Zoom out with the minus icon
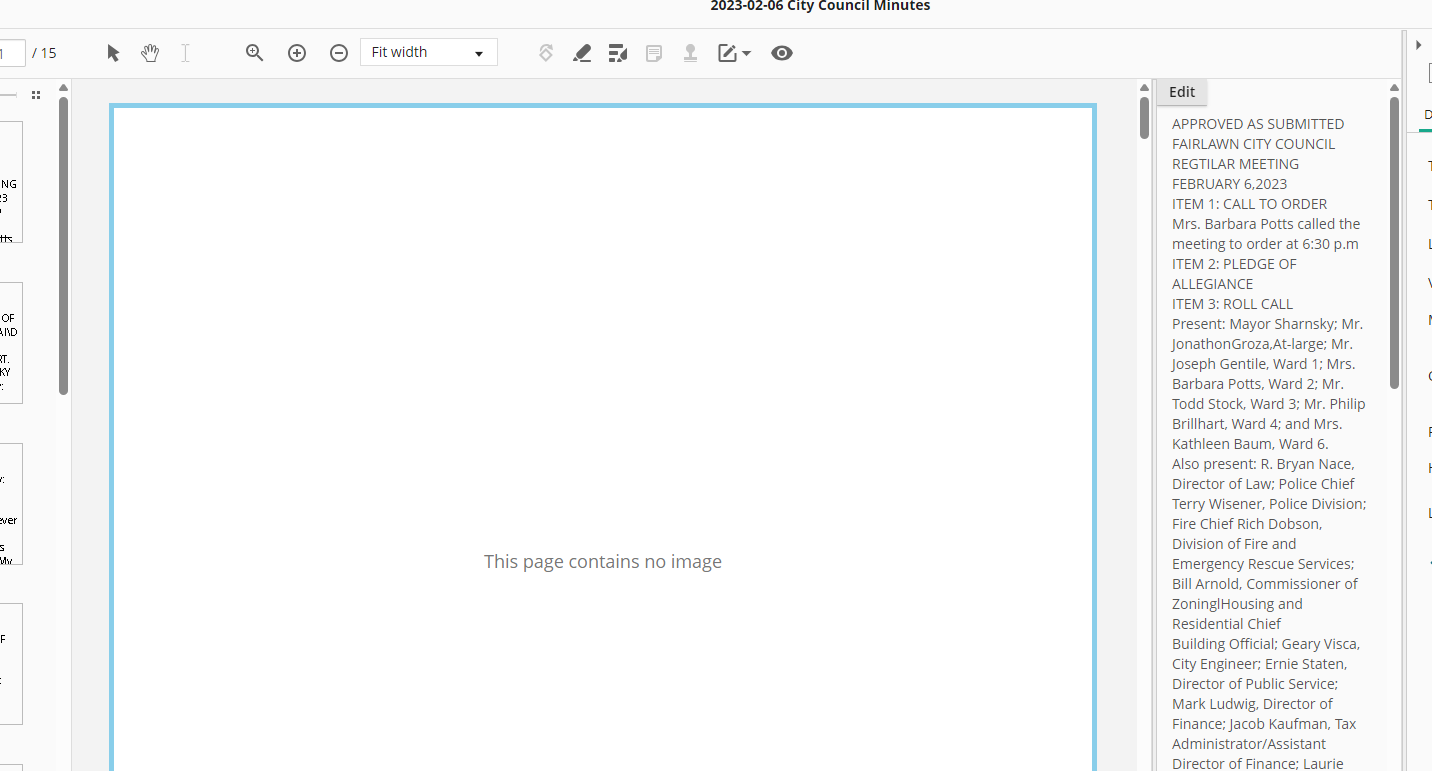 click(x=339, y=53)
